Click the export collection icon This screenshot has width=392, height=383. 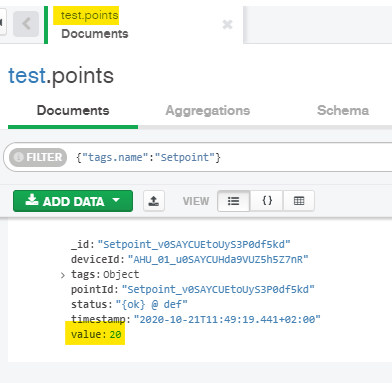click(x=154, y=201)
